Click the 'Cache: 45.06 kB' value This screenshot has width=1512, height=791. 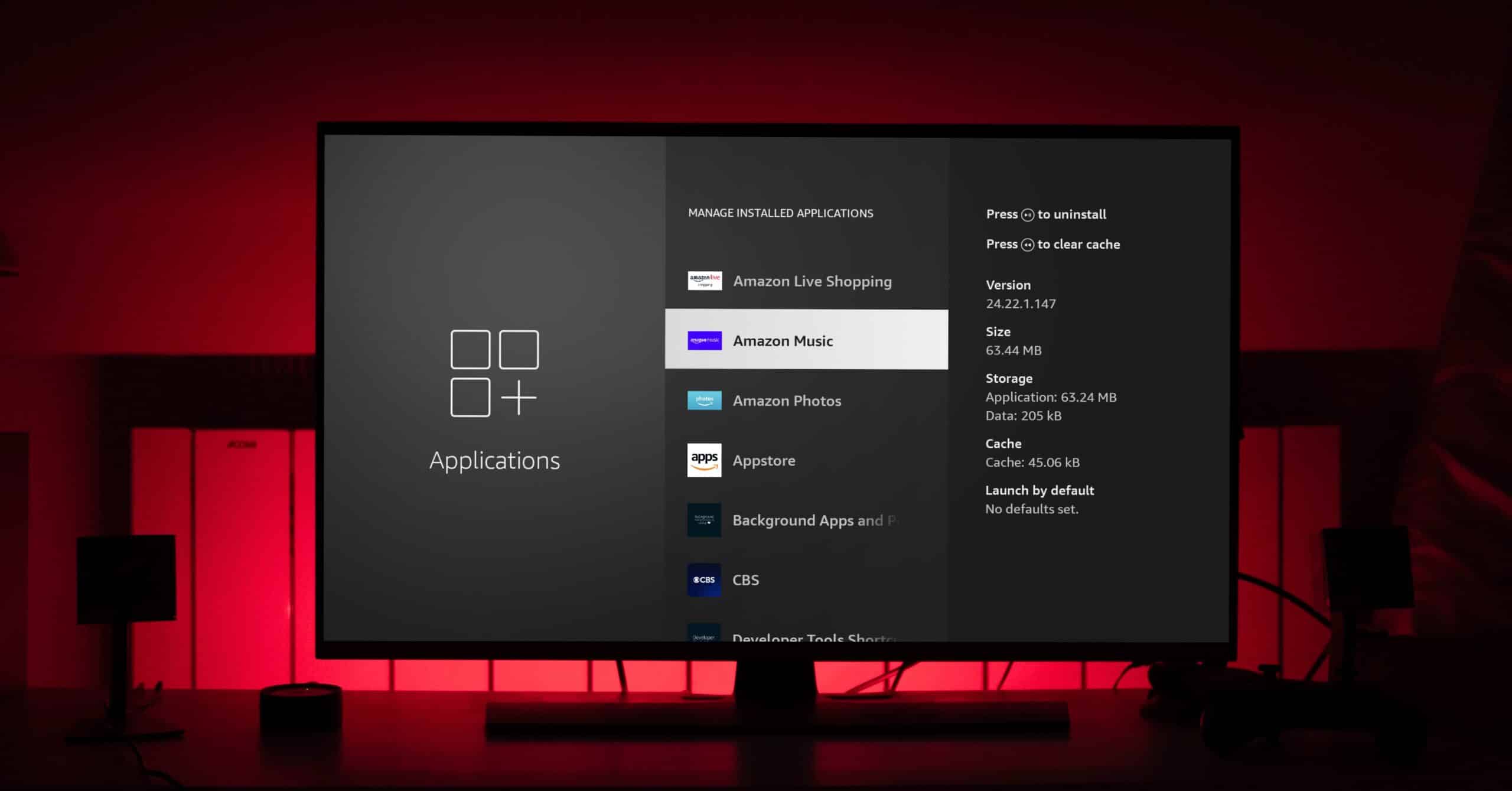click(x=1032, y=463)
